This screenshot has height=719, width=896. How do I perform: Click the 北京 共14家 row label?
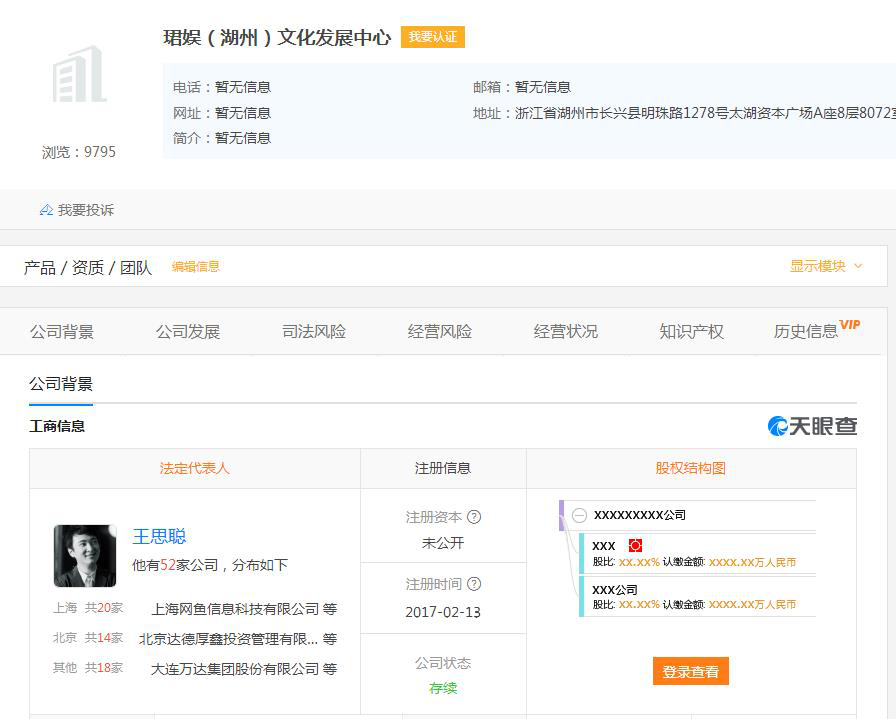[x=88, y=638]
